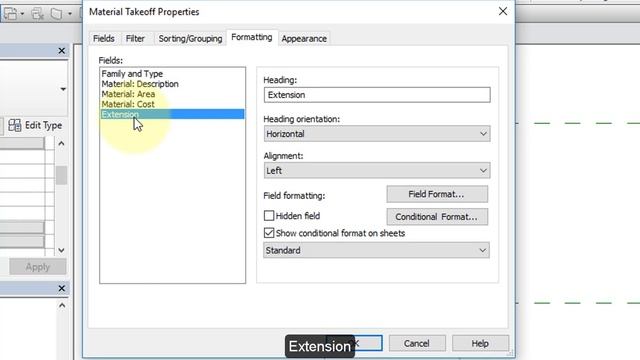Open the Field Format button

coord(437,194)
